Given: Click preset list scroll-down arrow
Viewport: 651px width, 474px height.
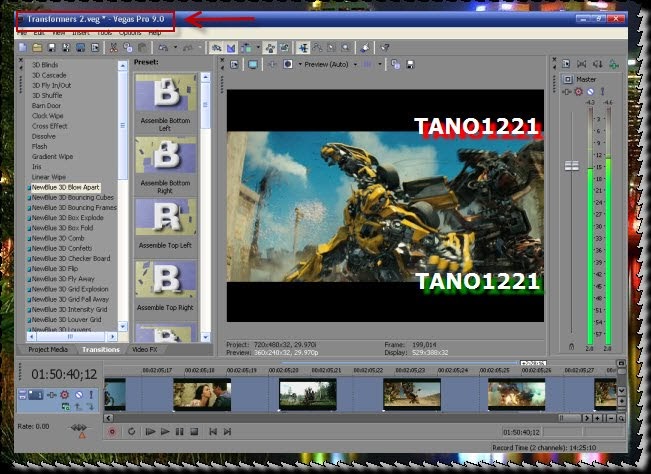Looking at the screenshot, I should click(206, 337).
